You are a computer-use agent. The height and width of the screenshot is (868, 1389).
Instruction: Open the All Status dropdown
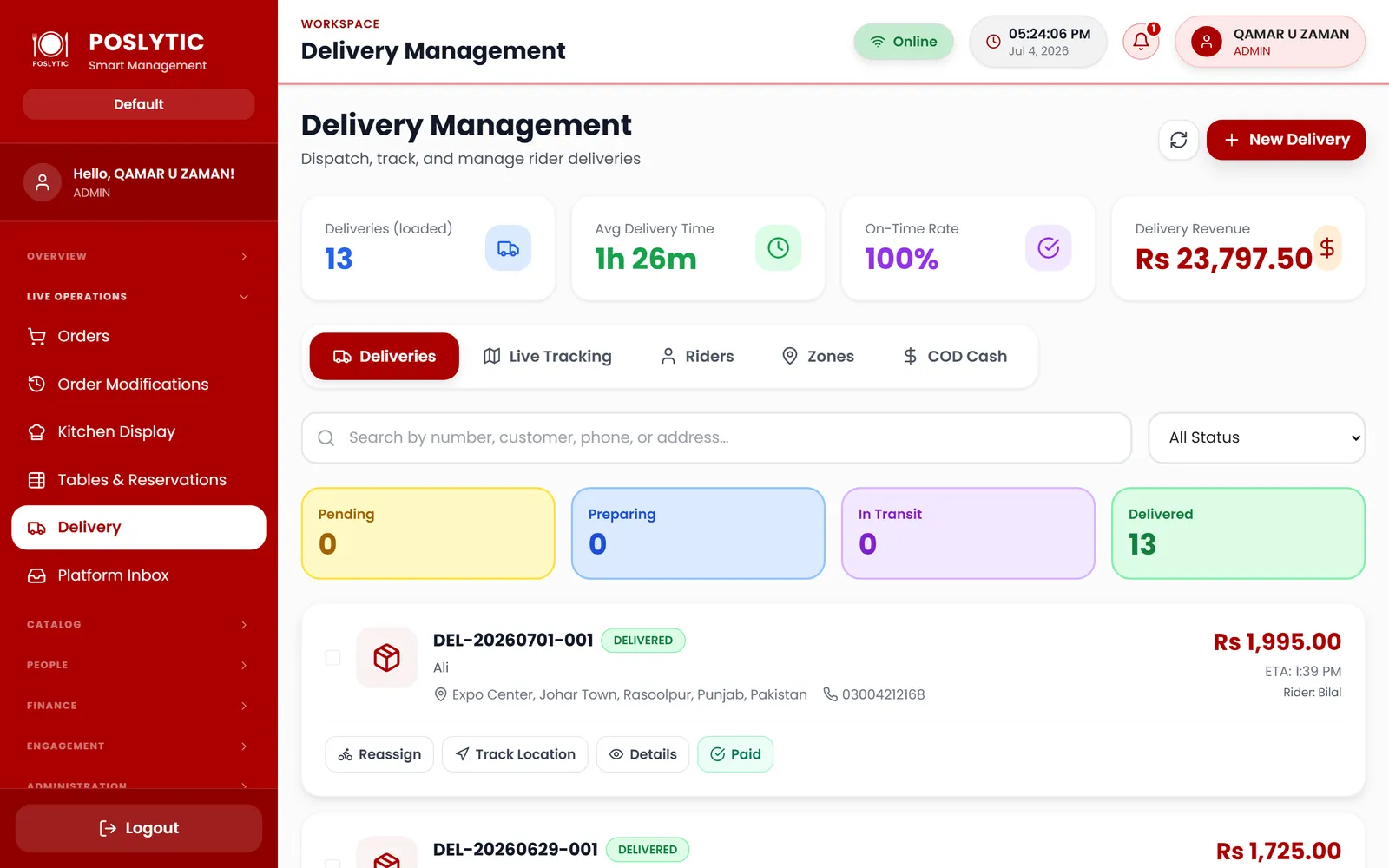(x=1256, y=437)
